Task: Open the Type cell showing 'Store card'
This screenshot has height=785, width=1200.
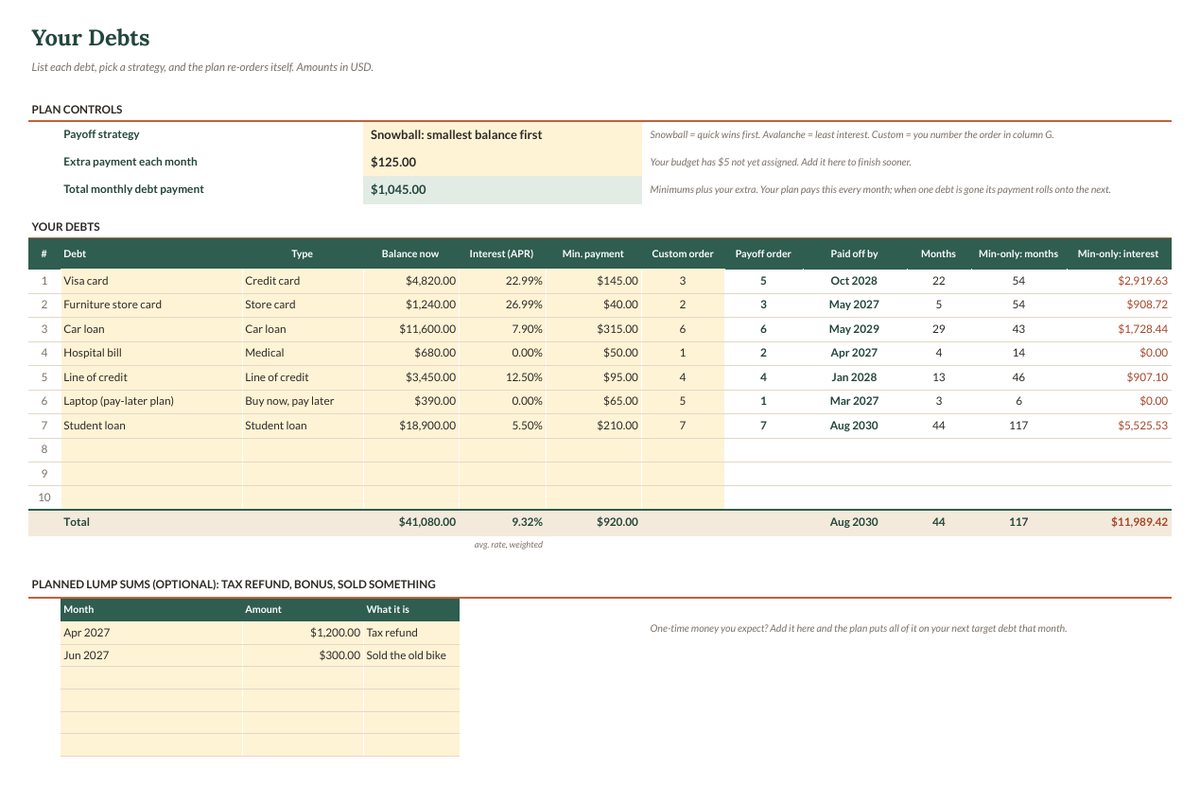Action: (302, 305)
